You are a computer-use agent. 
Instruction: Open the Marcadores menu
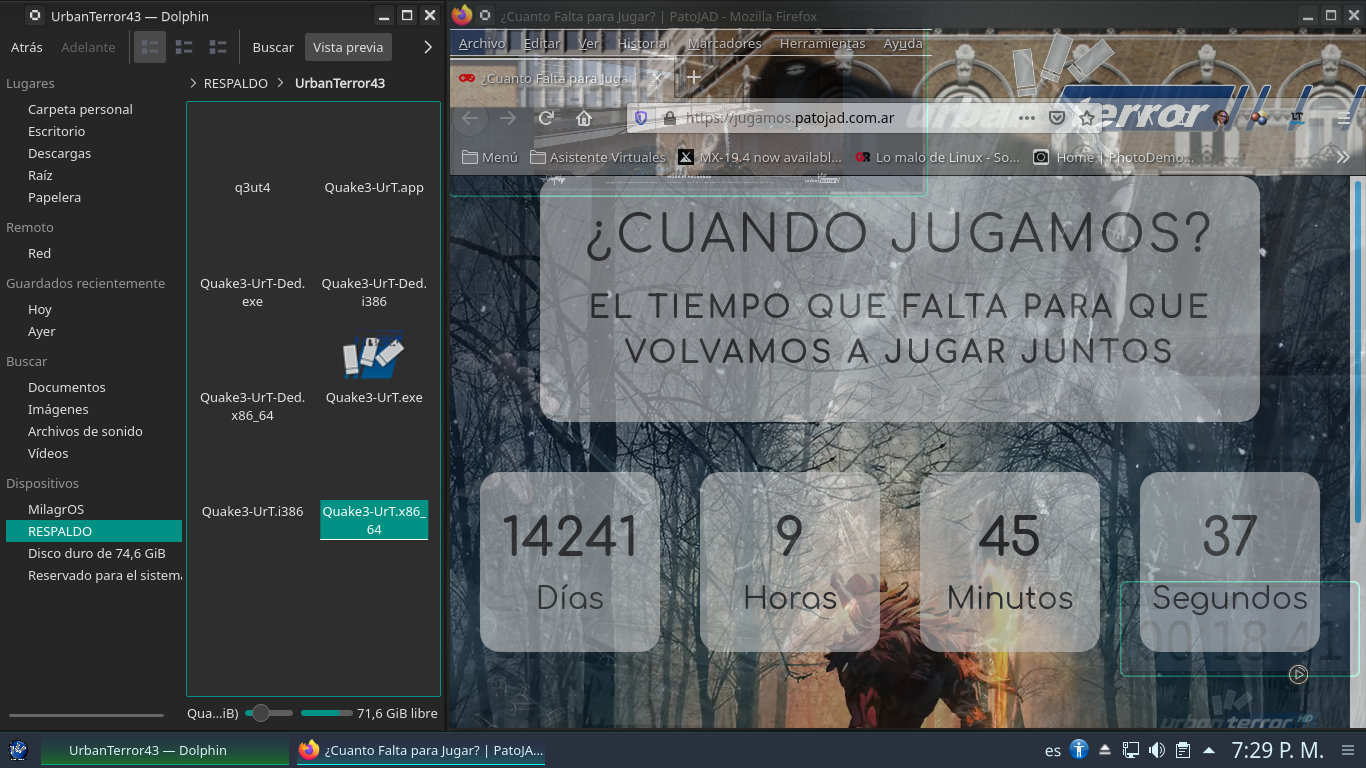(725, 44)
